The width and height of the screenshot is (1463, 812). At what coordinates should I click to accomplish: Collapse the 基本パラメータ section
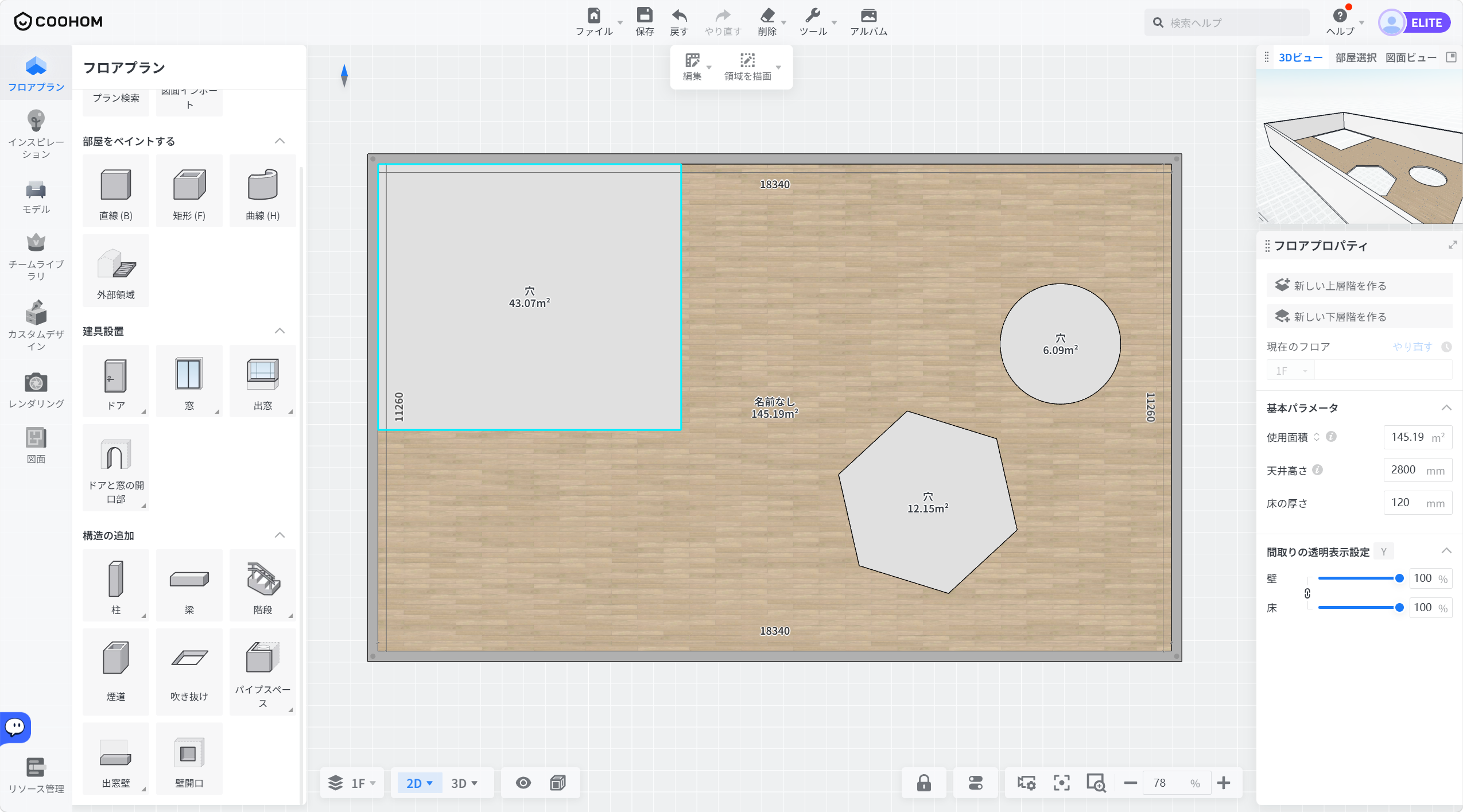[x=1446, y=408]
